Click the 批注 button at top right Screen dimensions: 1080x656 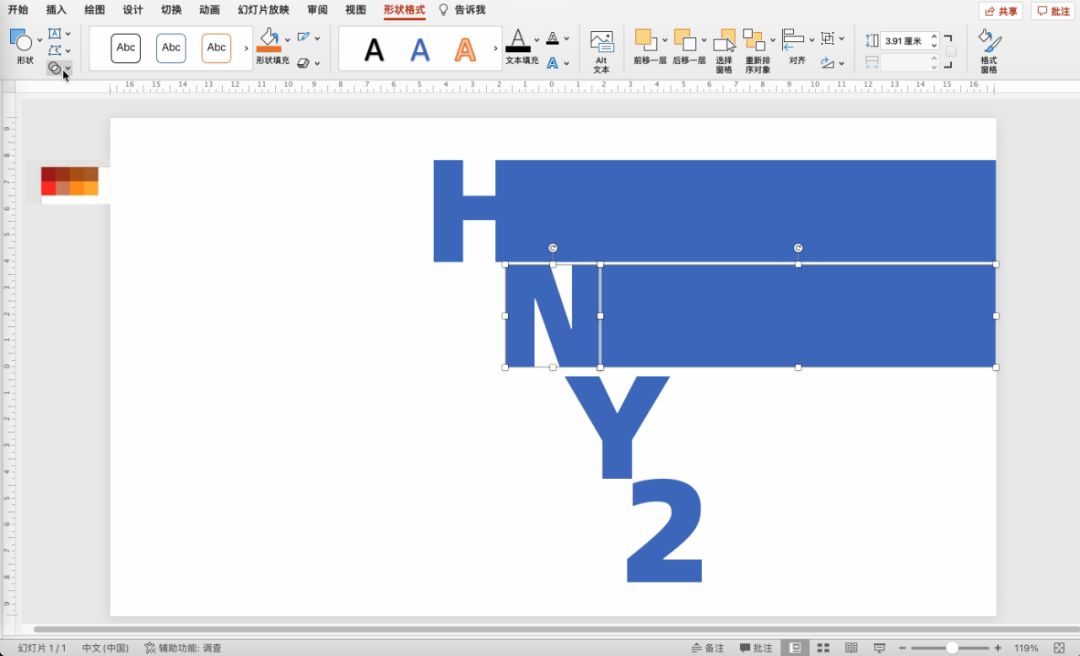1053,11
